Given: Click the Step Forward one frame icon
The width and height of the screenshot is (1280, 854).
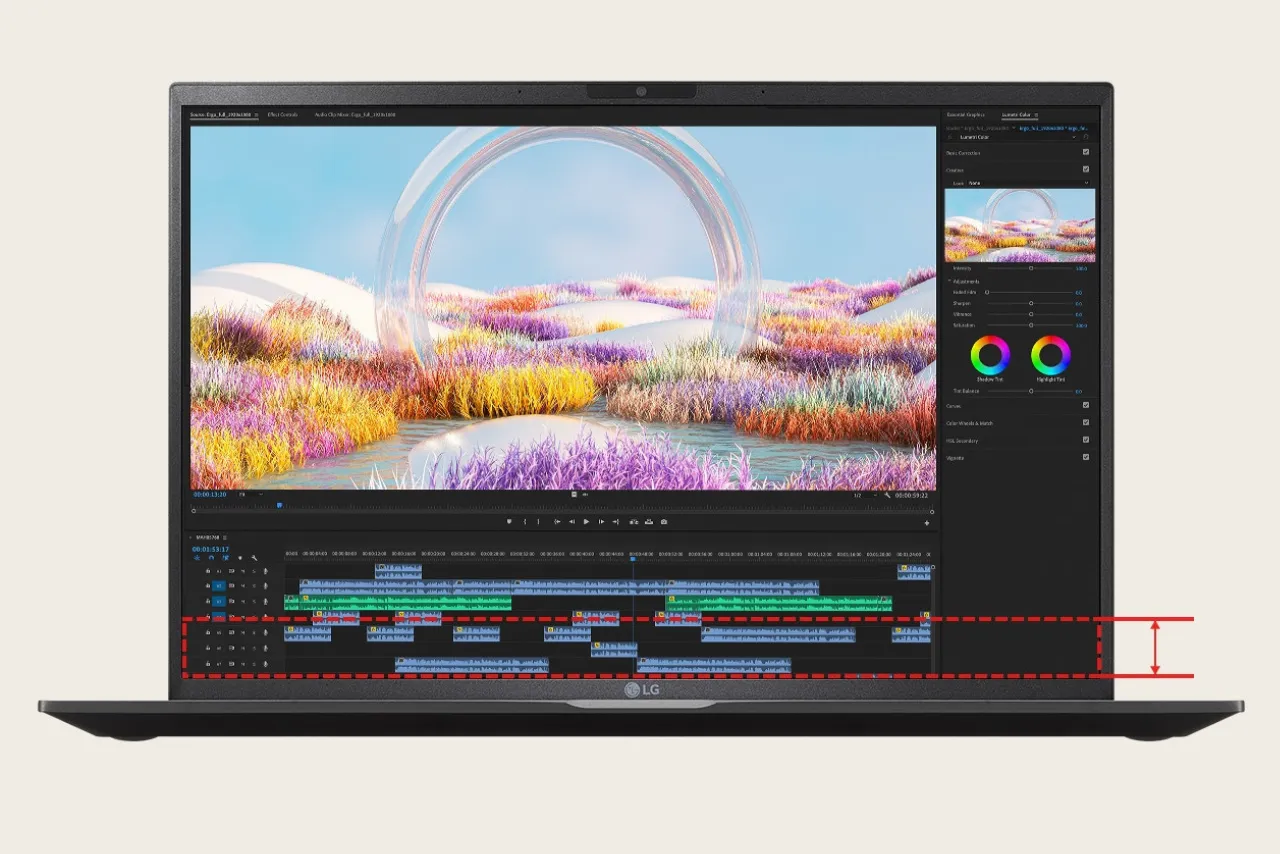Looking at the screenshot, I should click(601, 522).
